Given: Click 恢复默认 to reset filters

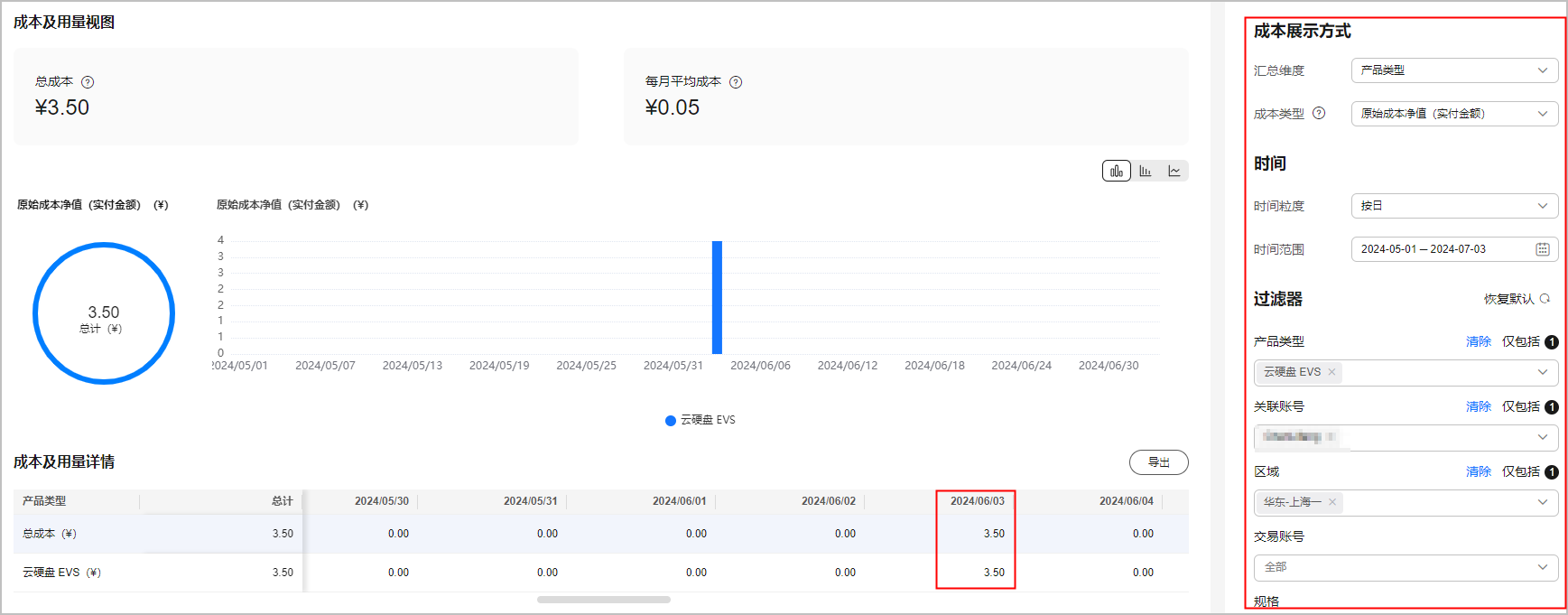Looking at the screenshot, I should pyautogui.click(x=1508, y=299).
